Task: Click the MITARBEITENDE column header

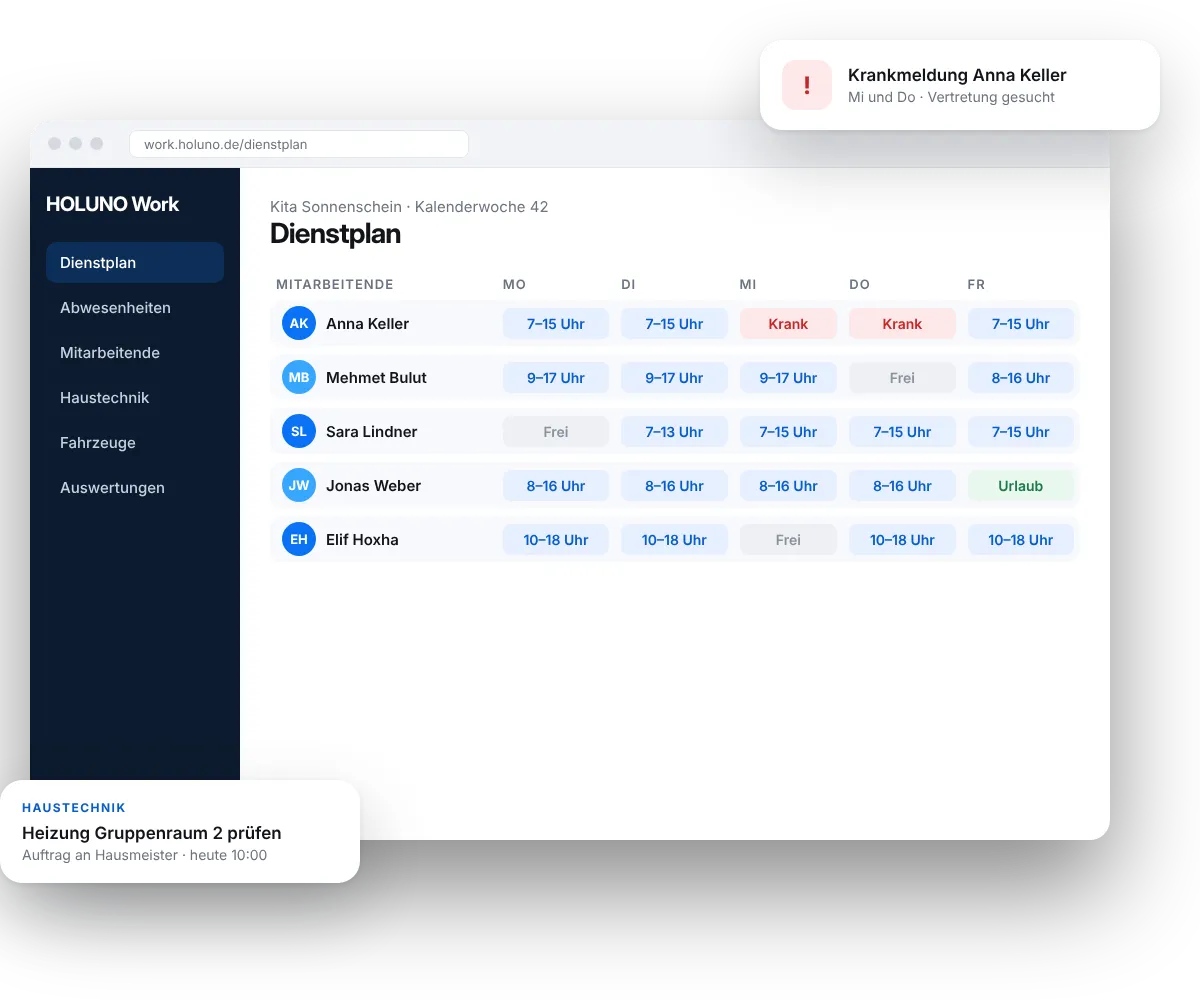Action: click(335, 285)
